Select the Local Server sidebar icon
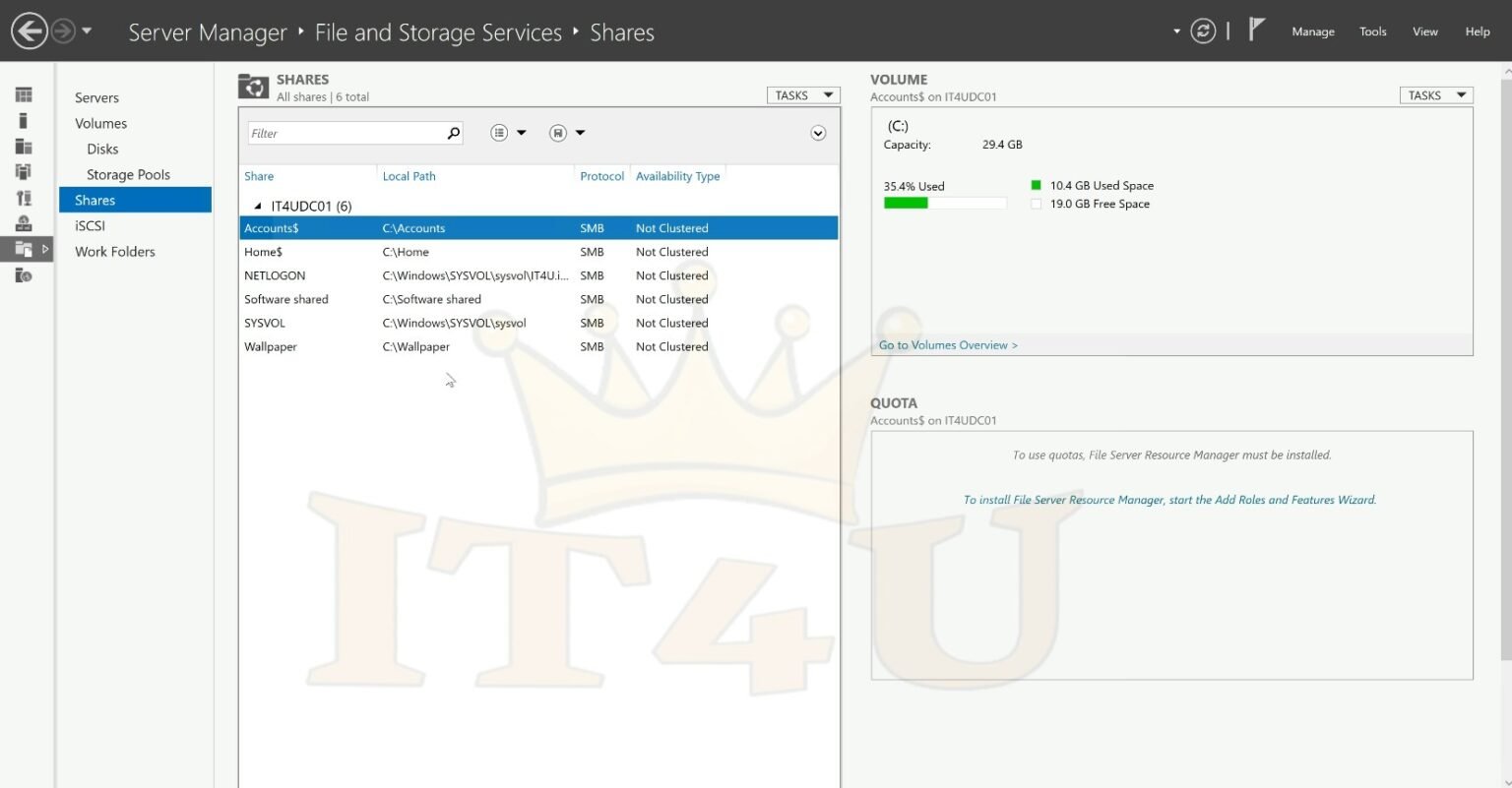 (x=24, y=121)
